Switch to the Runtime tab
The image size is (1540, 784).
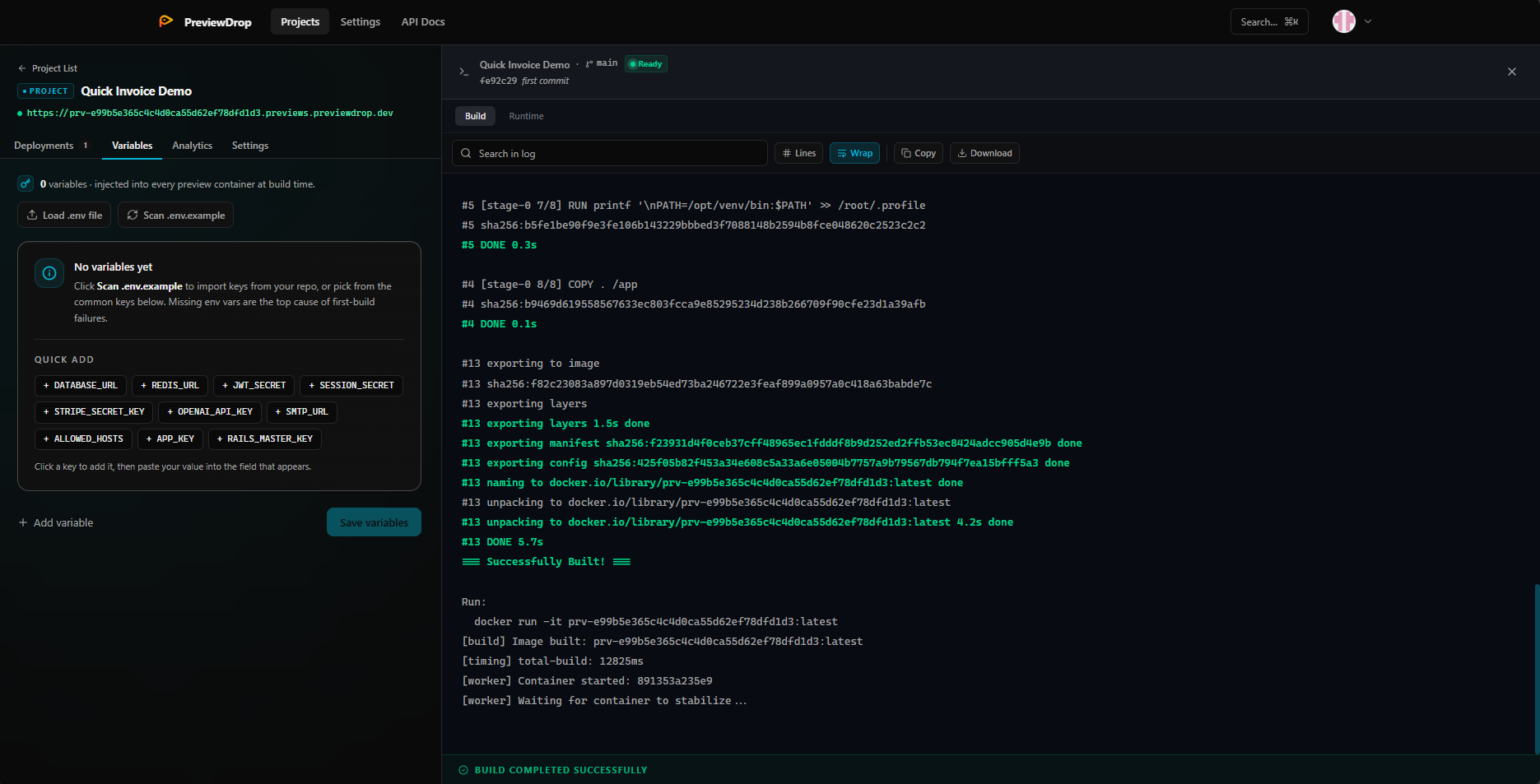point(526,116)
